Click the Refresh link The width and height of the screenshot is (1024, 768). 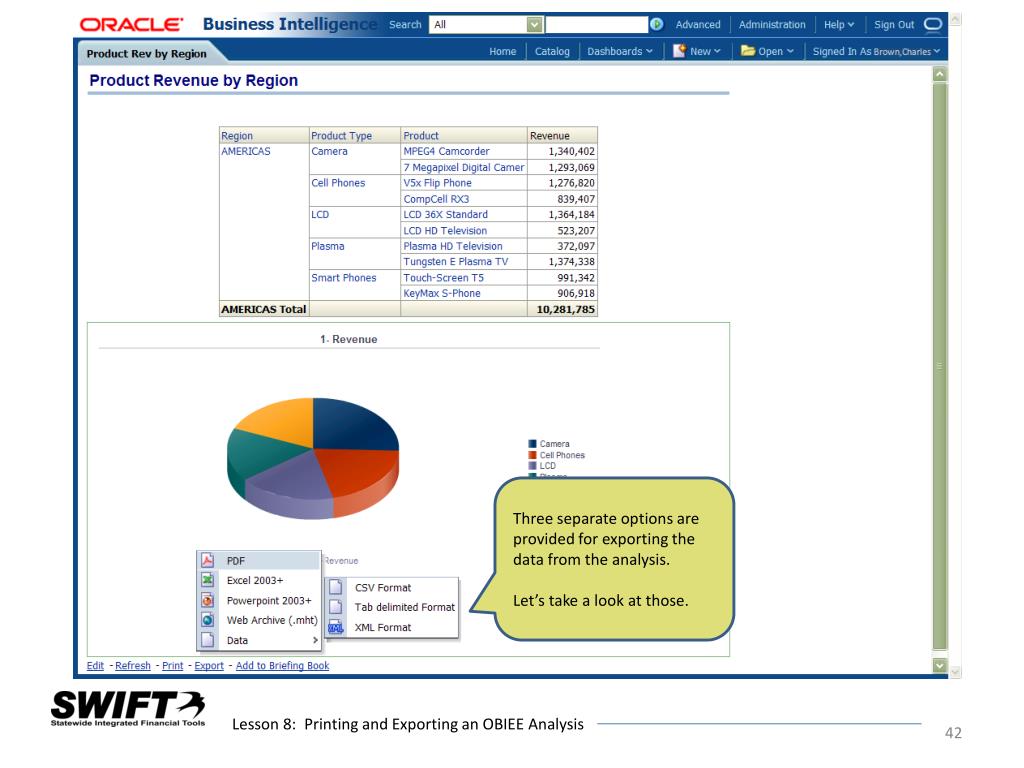133,665
